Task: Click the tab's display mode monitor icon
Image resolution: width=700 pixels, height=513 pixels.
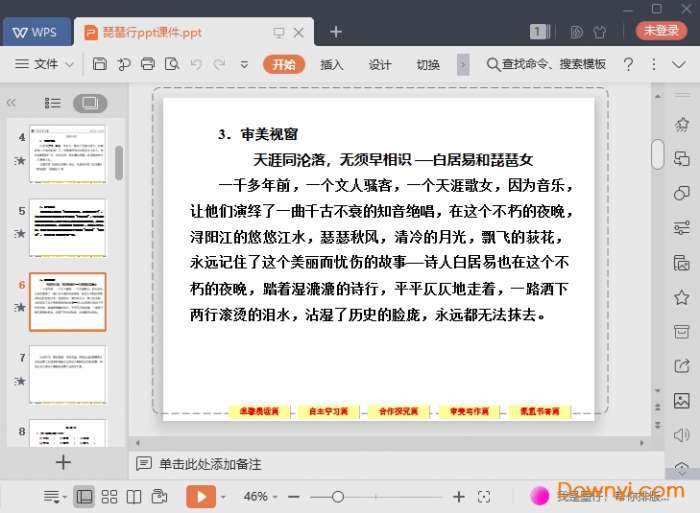Action: pyautogui.click(x=279, y=32)
